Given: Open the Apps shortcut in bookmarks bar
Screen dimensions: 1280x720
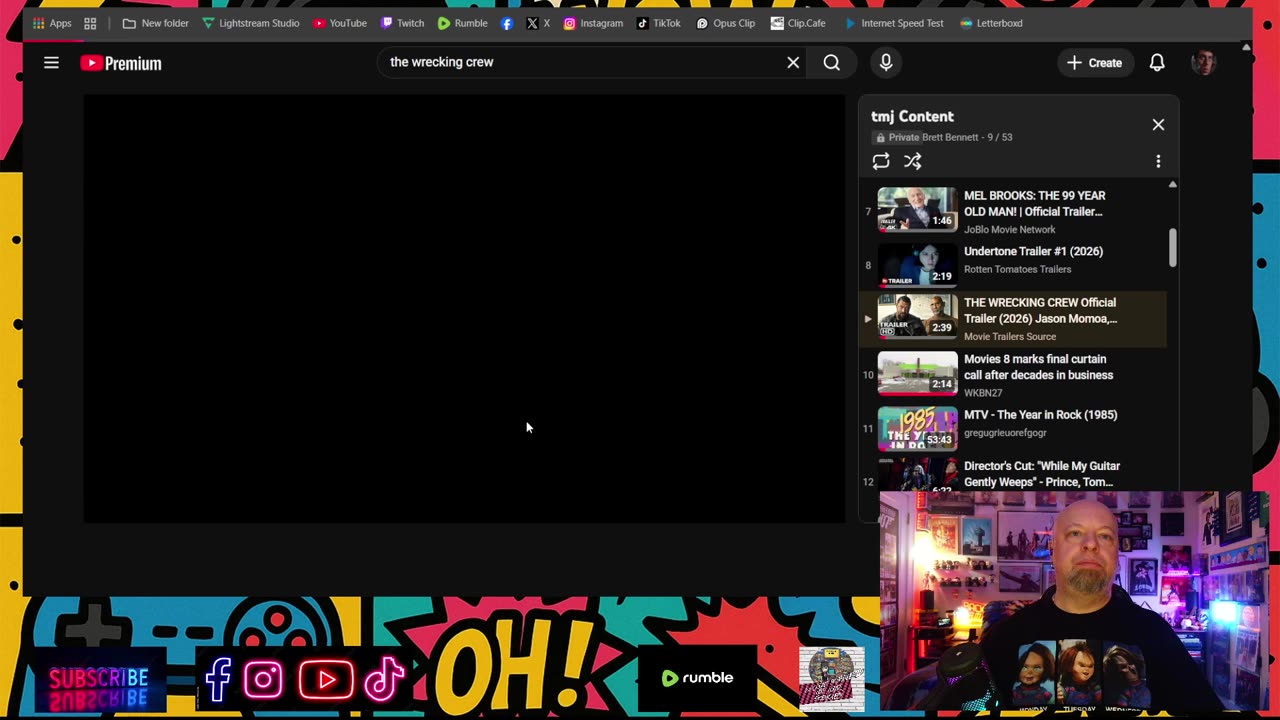Looking at the screenshot, I should [52, 23].
